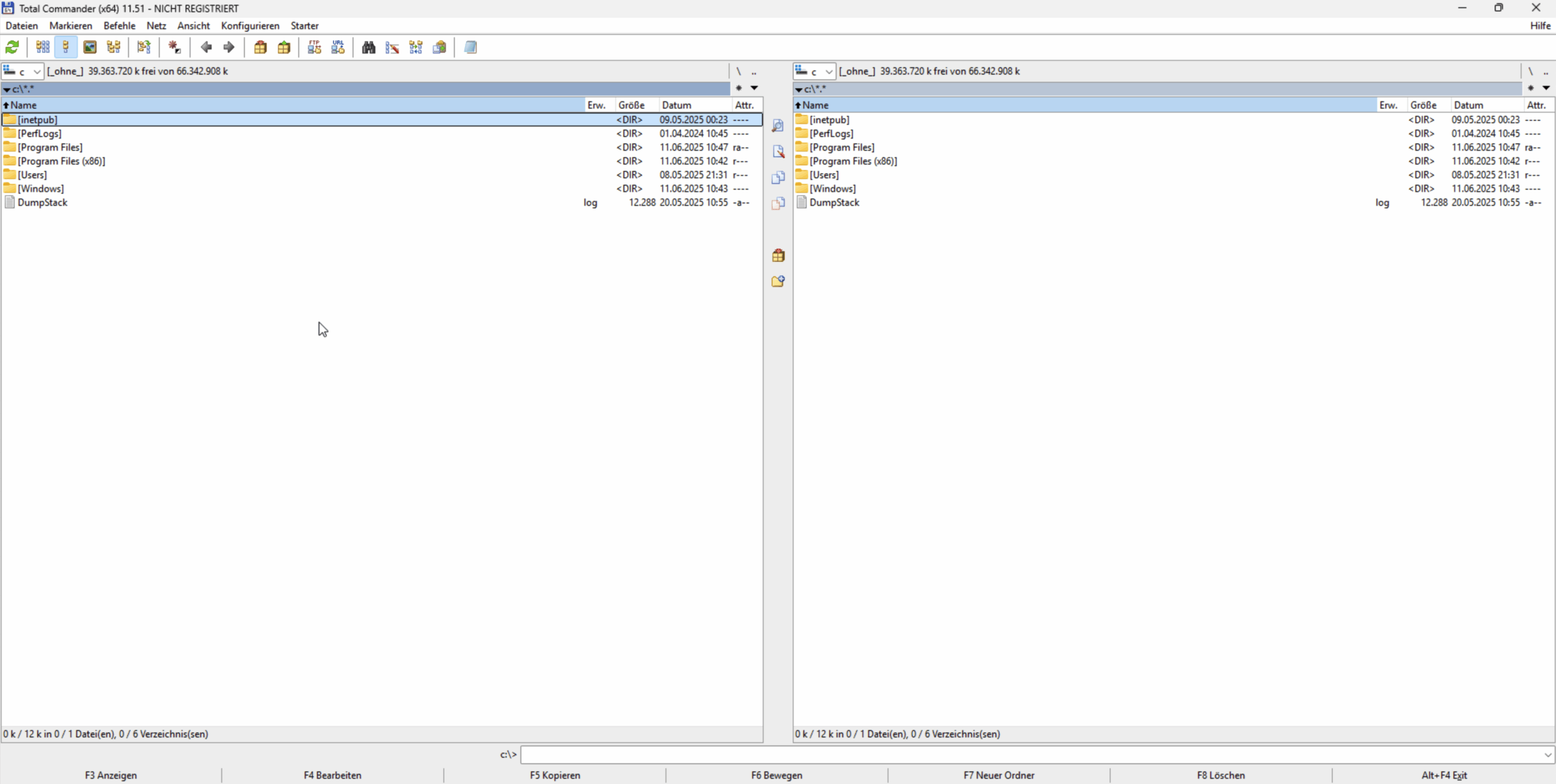Image resolution: width=1556 pixels, height=784 pixels.
Task: Click the green Reread source refresh icon
Action: coord(12,47)
